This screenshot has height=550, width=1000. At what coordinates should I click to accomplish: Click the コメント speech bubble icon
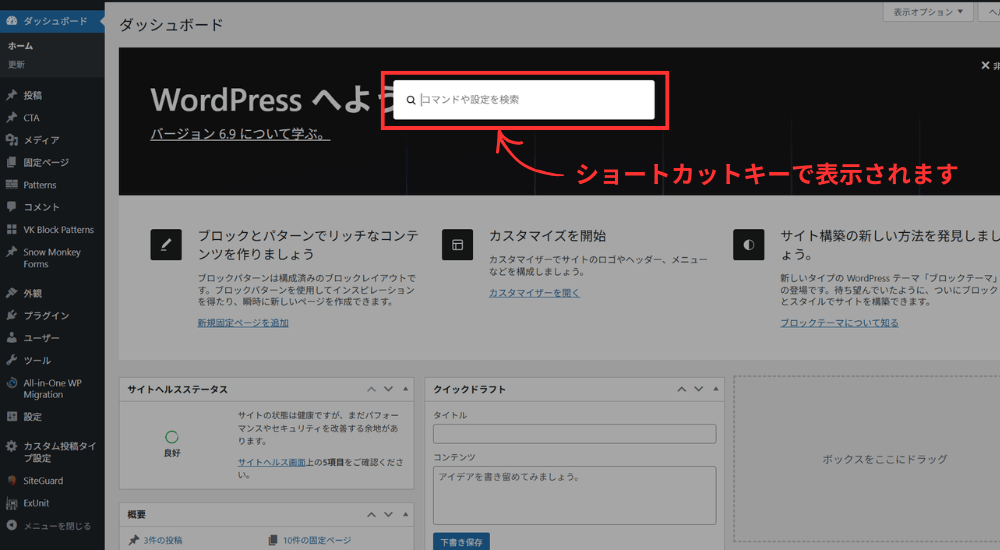click(11, 207)
